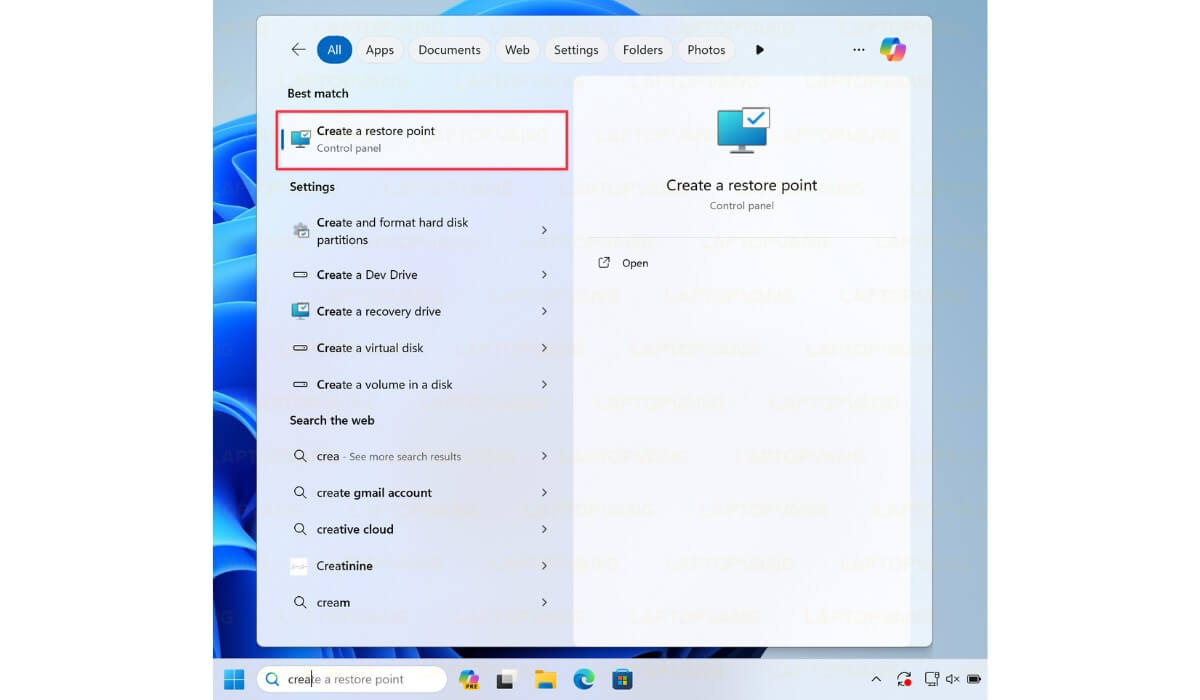Search the web for creative cloud
Viewport: 1200px width, 700px height.
(422, 529)
